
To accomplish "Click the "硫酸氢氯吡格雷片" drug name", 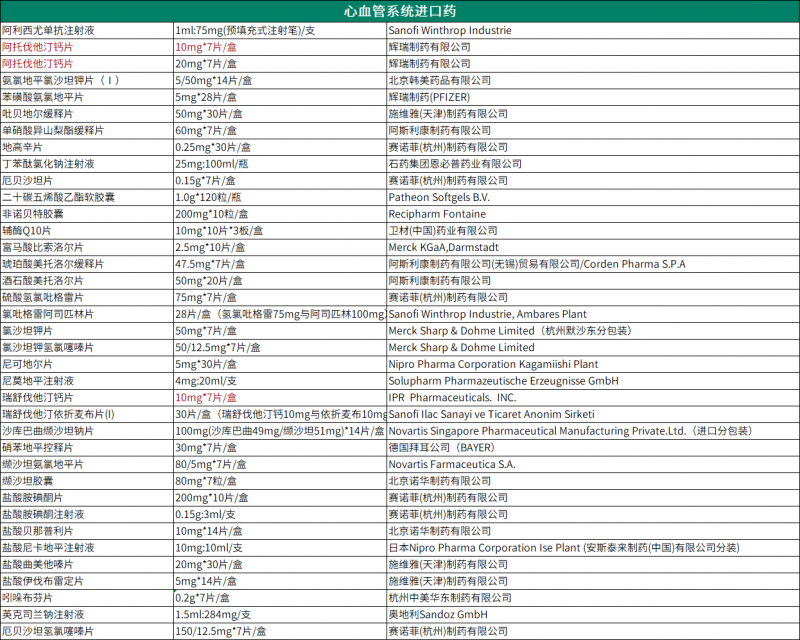I will click(43, 297).
